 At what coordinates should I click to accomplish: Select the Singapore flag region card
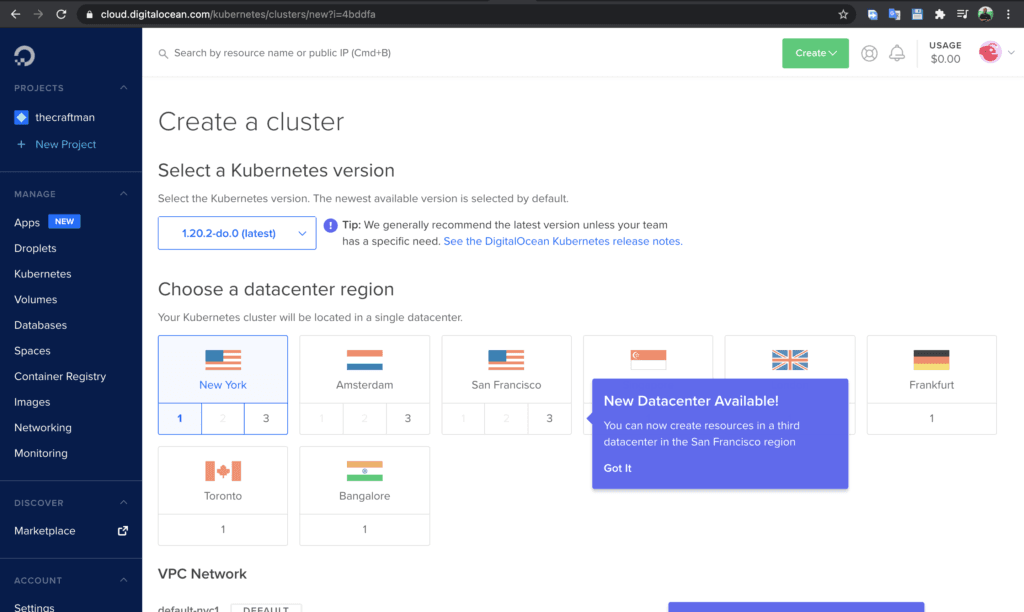[x=648, y=358]
